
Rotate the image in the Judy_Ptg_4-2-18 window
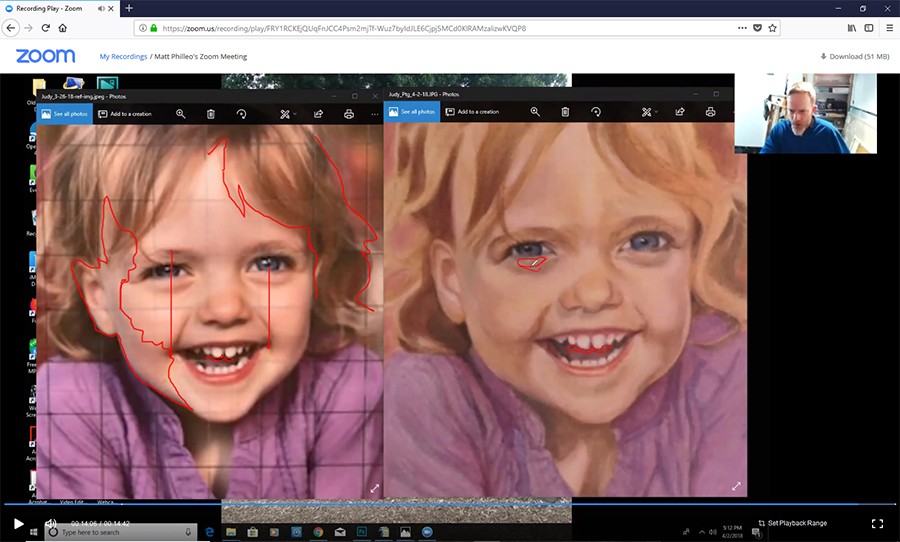click(596, 112)
